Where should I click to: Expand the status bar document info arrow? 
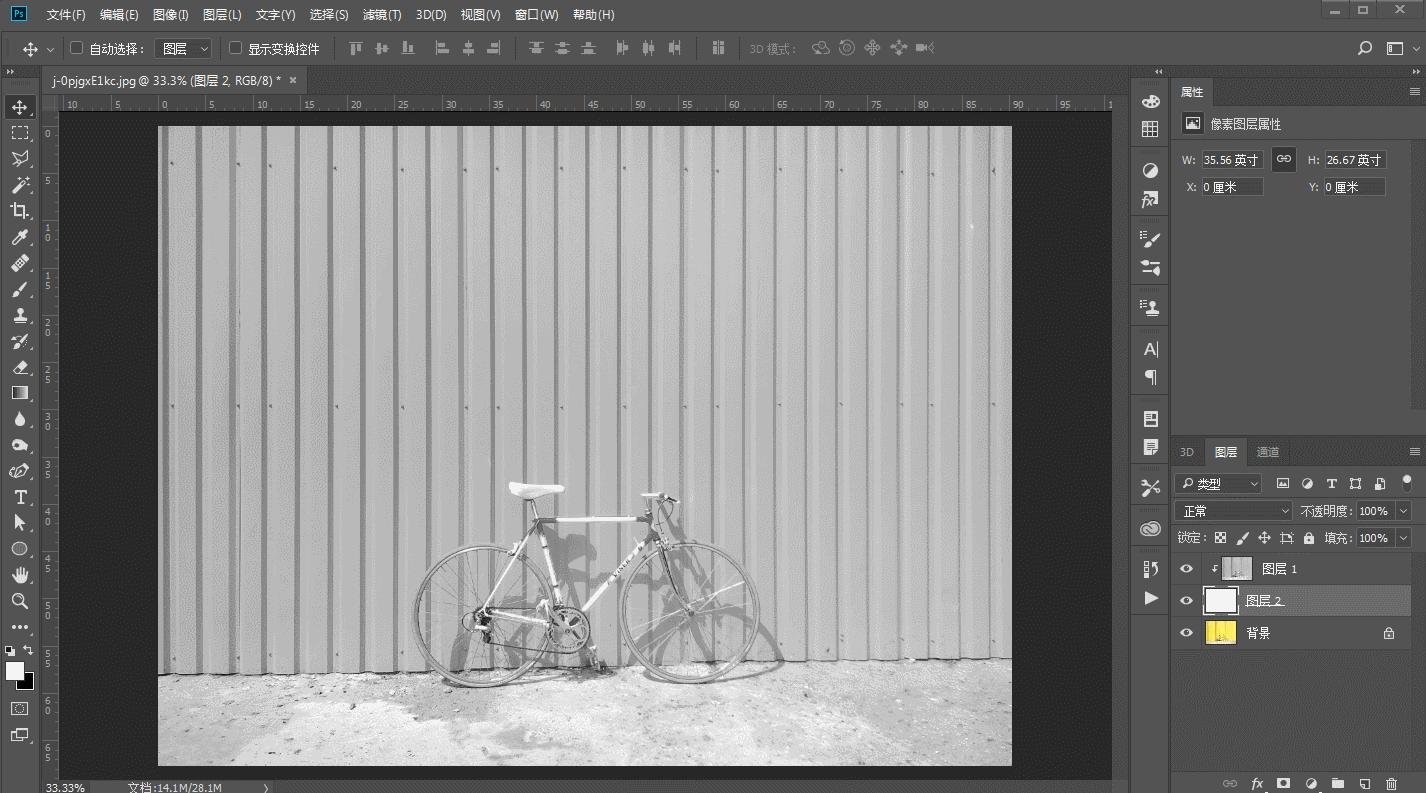266,788
